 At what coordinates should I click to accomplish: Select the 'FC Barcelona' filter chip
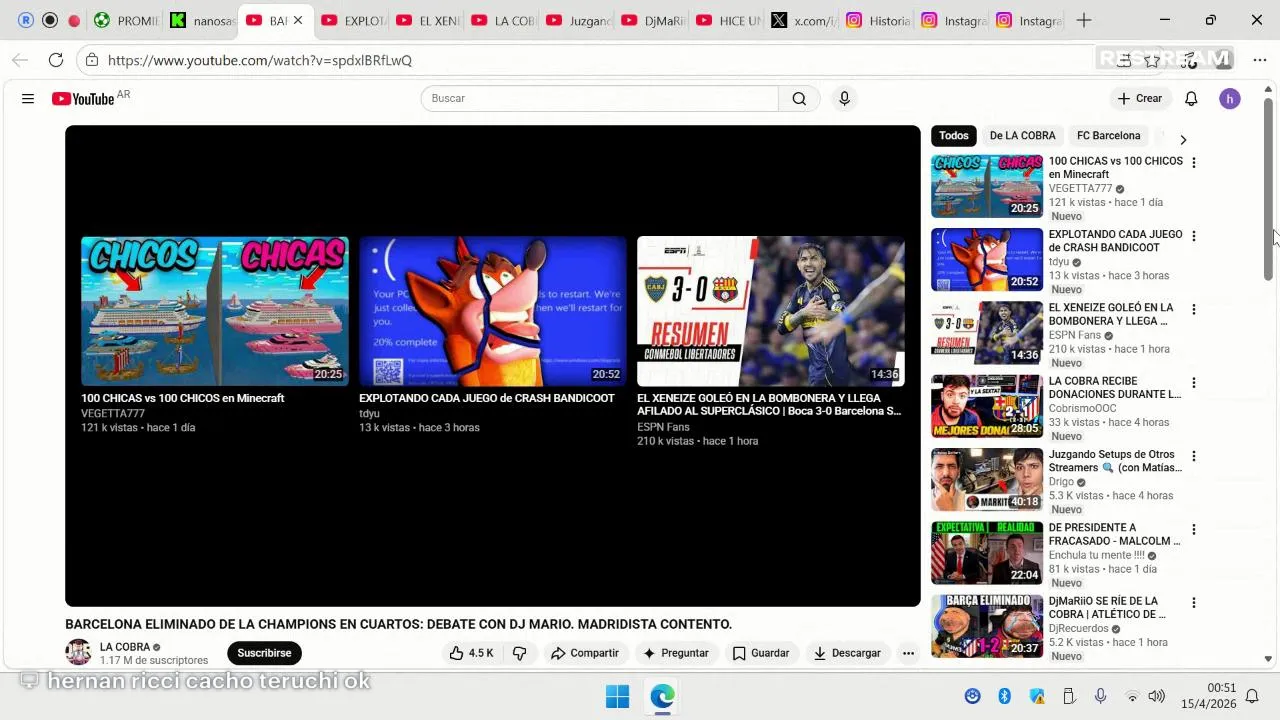click(1108, 136)
